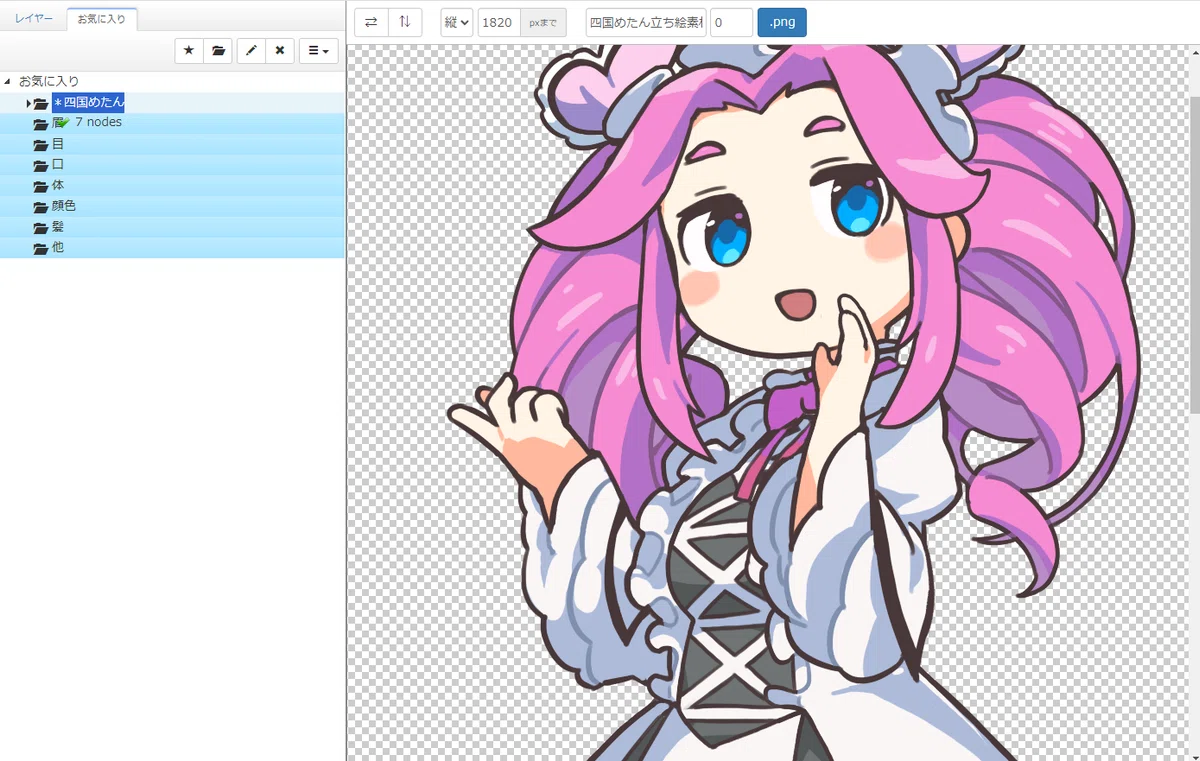Click the 四国めたん立ち絵 filename field
The height and width of the screenshot is (761, 1200).
click(x=646, y=22)
